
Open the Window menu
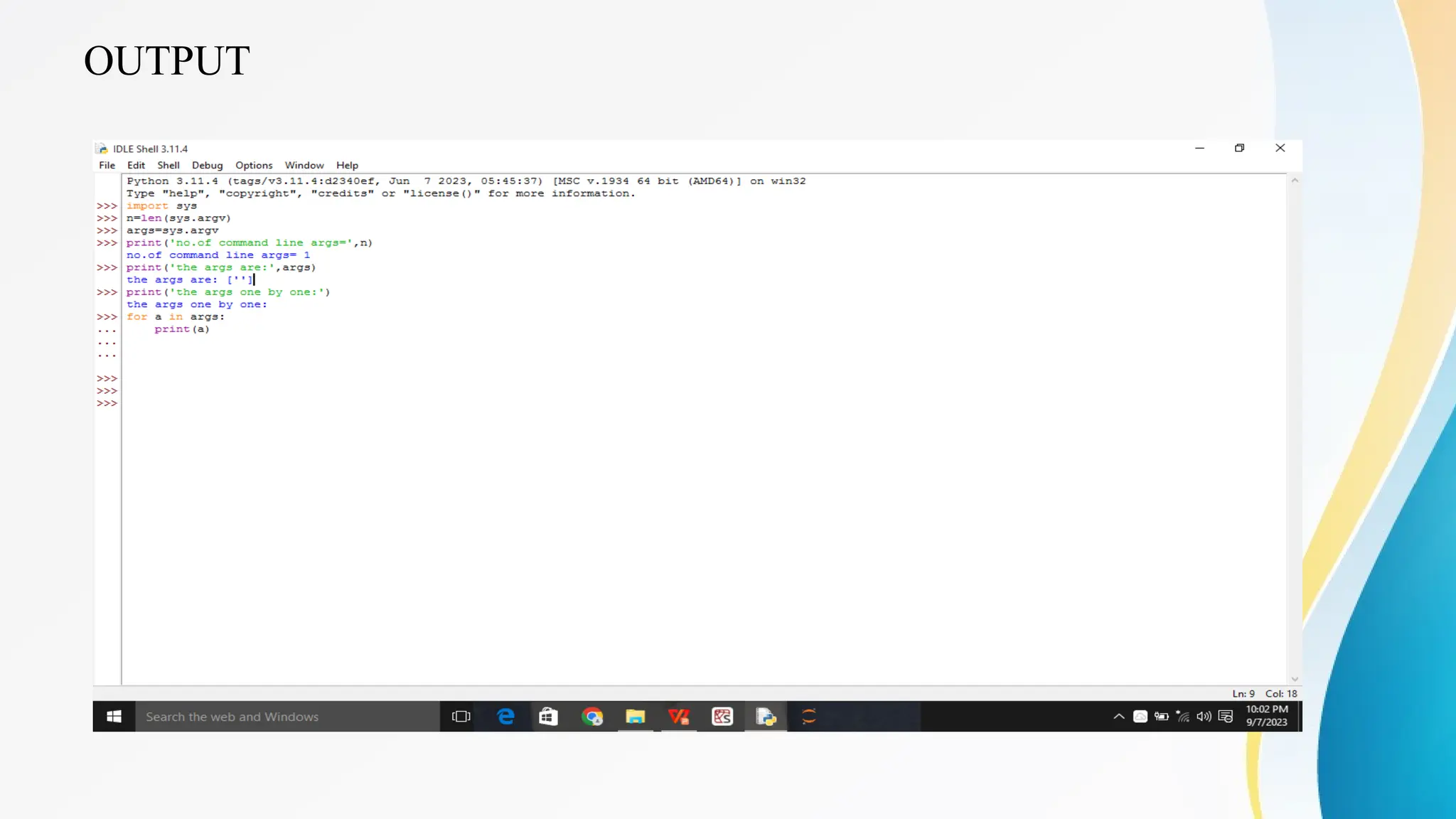(304, 165)
